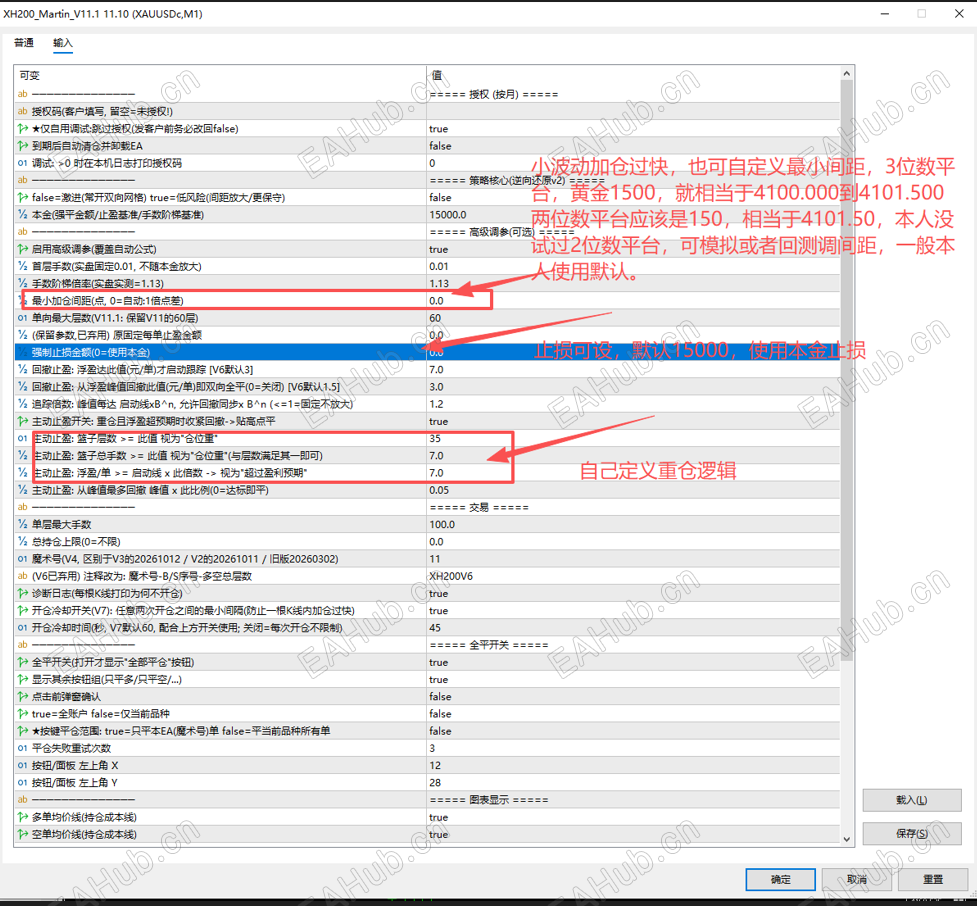Screen dimensions: 977x906
Task: Click 15000.0 value in 本金 row
Action: coord(447,215)
